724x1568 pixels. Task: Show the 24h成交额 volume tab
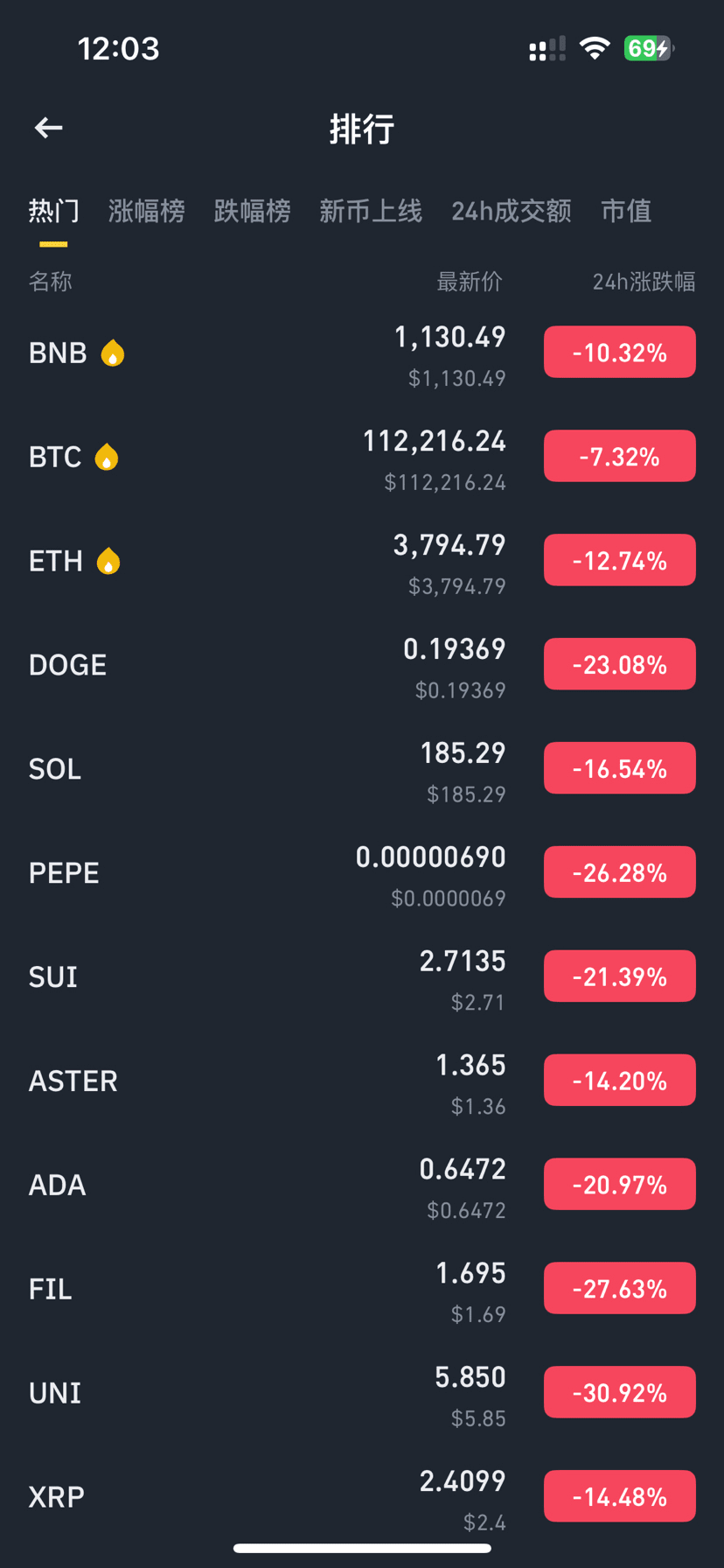coord(512,211)
